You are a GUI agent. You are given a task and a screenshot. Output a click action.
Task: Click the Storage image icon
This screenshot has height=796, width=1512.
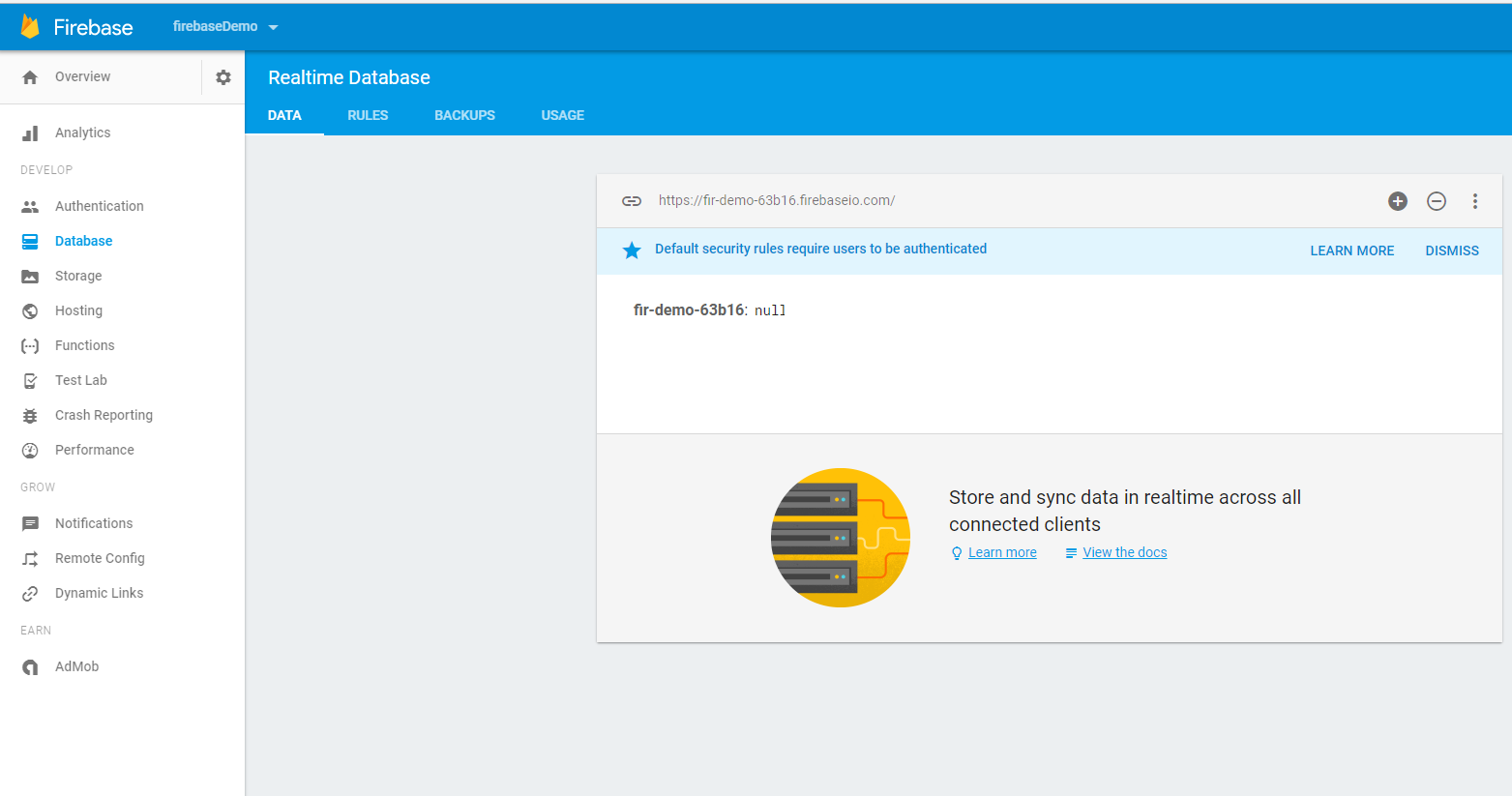tap(30, 277)
